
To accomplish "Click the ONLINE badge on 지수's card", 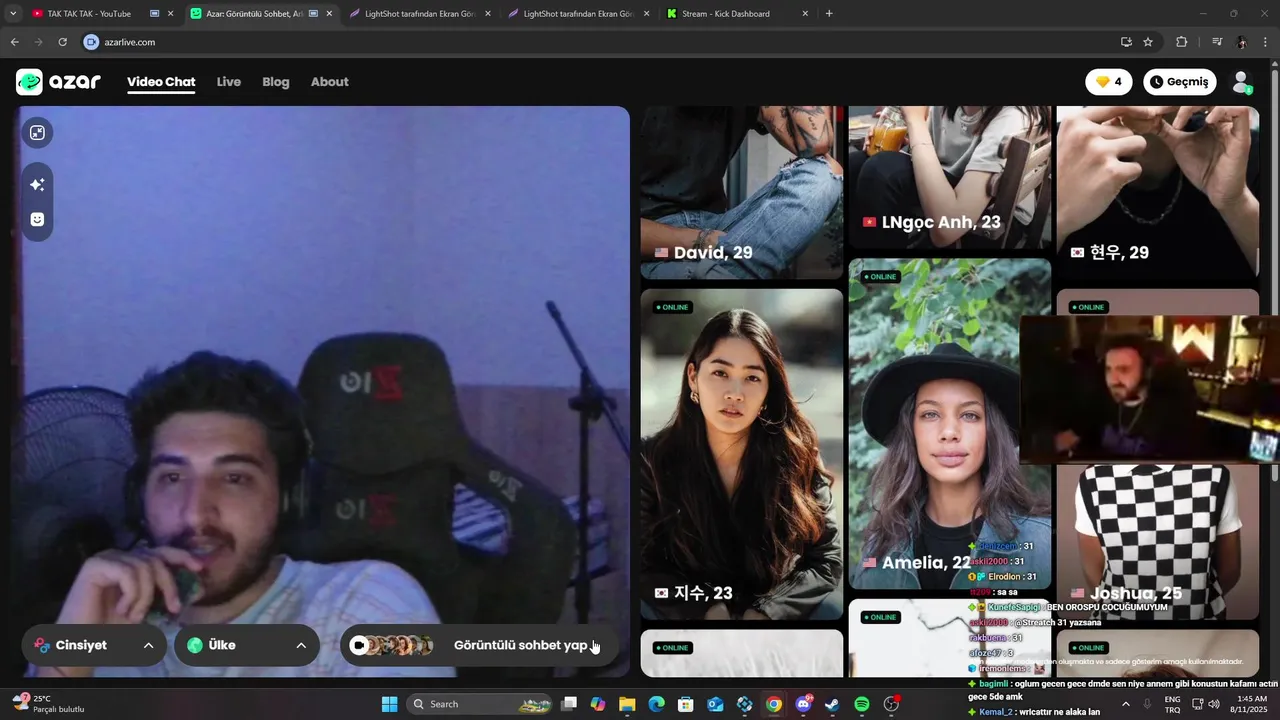I will click(x=672, y=307).
